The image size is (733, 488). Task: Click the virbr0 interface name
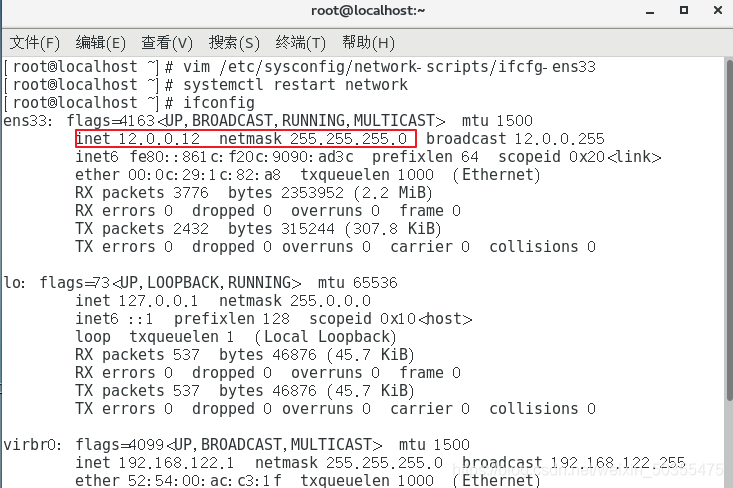point(32,445)
